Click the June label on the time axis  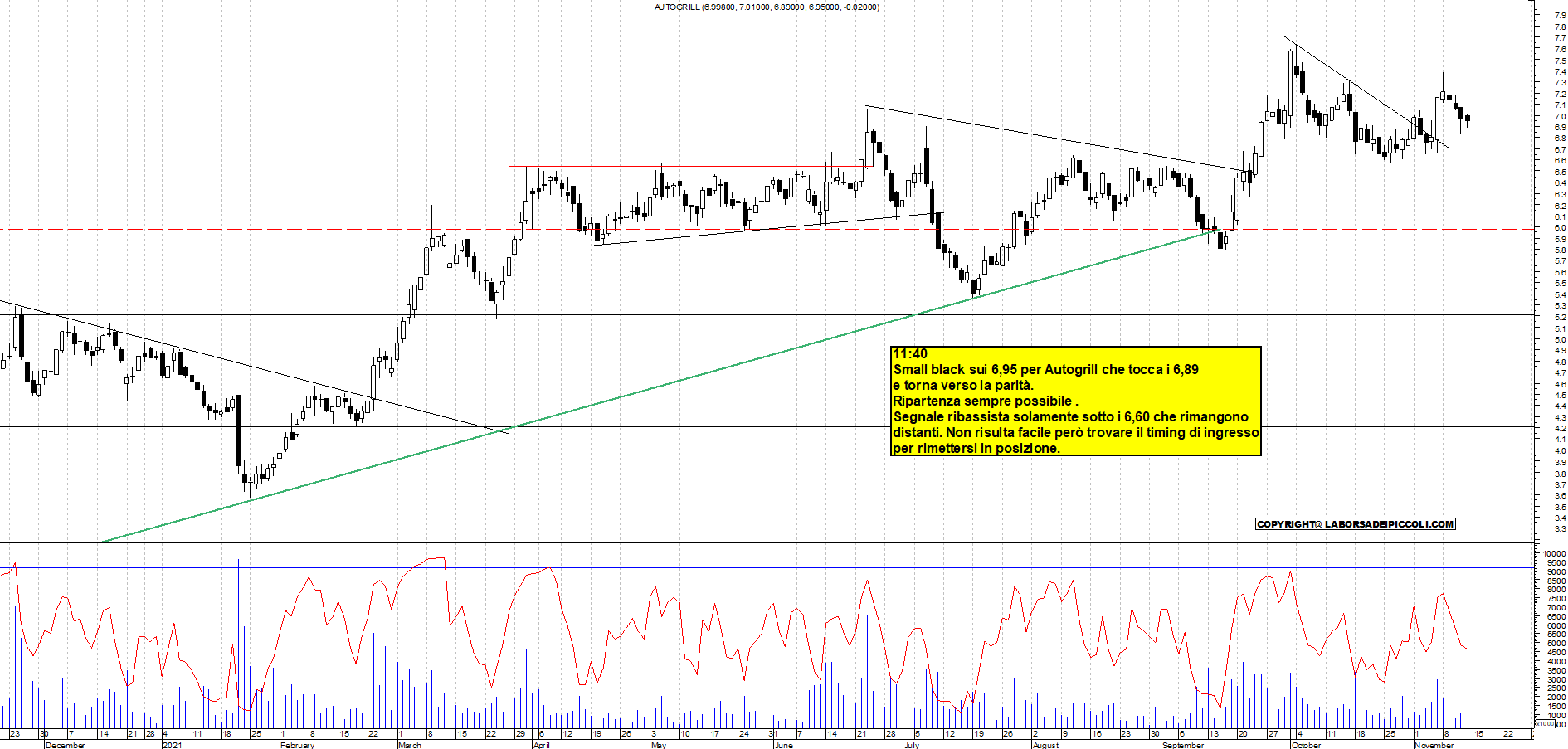point(783,745)
